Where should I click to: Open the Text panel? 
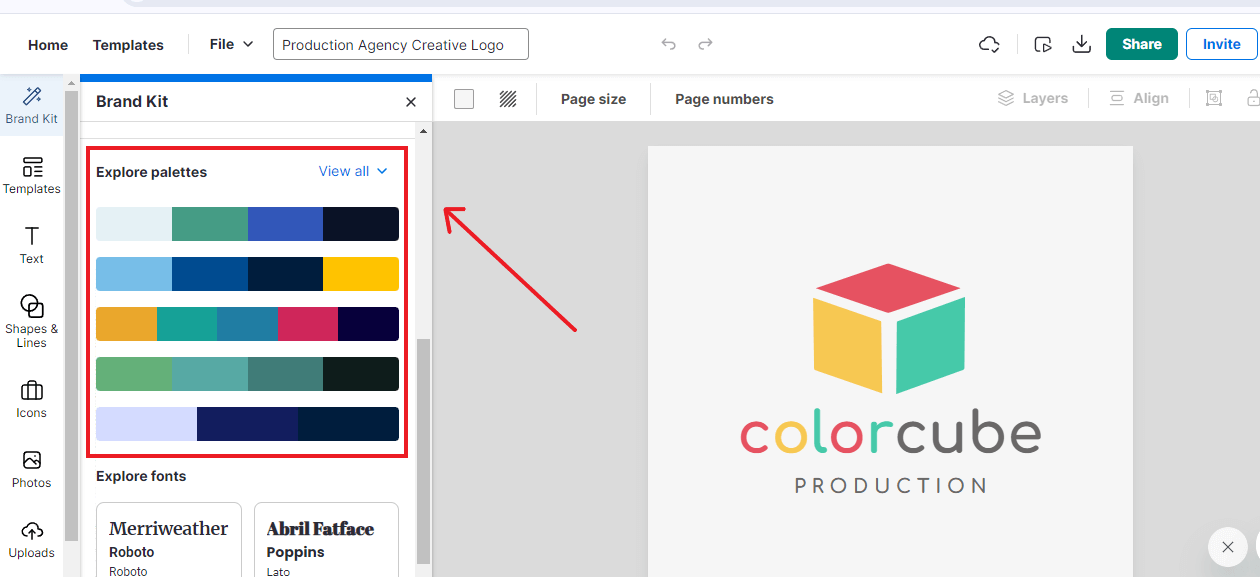pos(31,245)
